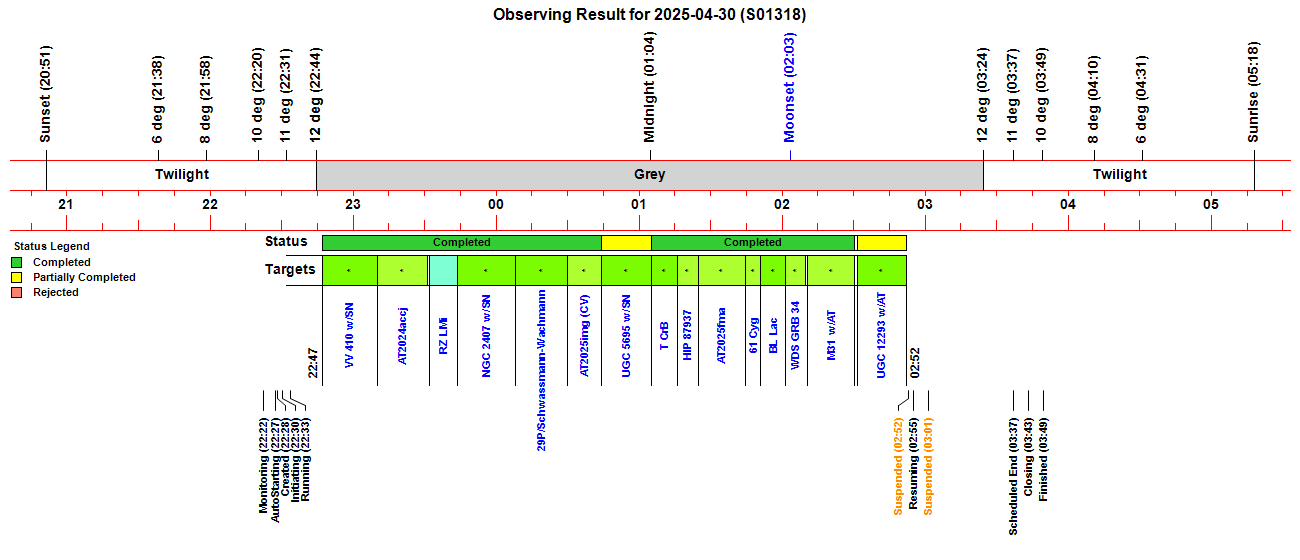Select the 12 deg (03:24) marker
The height and width of the screenshot is (560, 1300).
click(982, 95)
